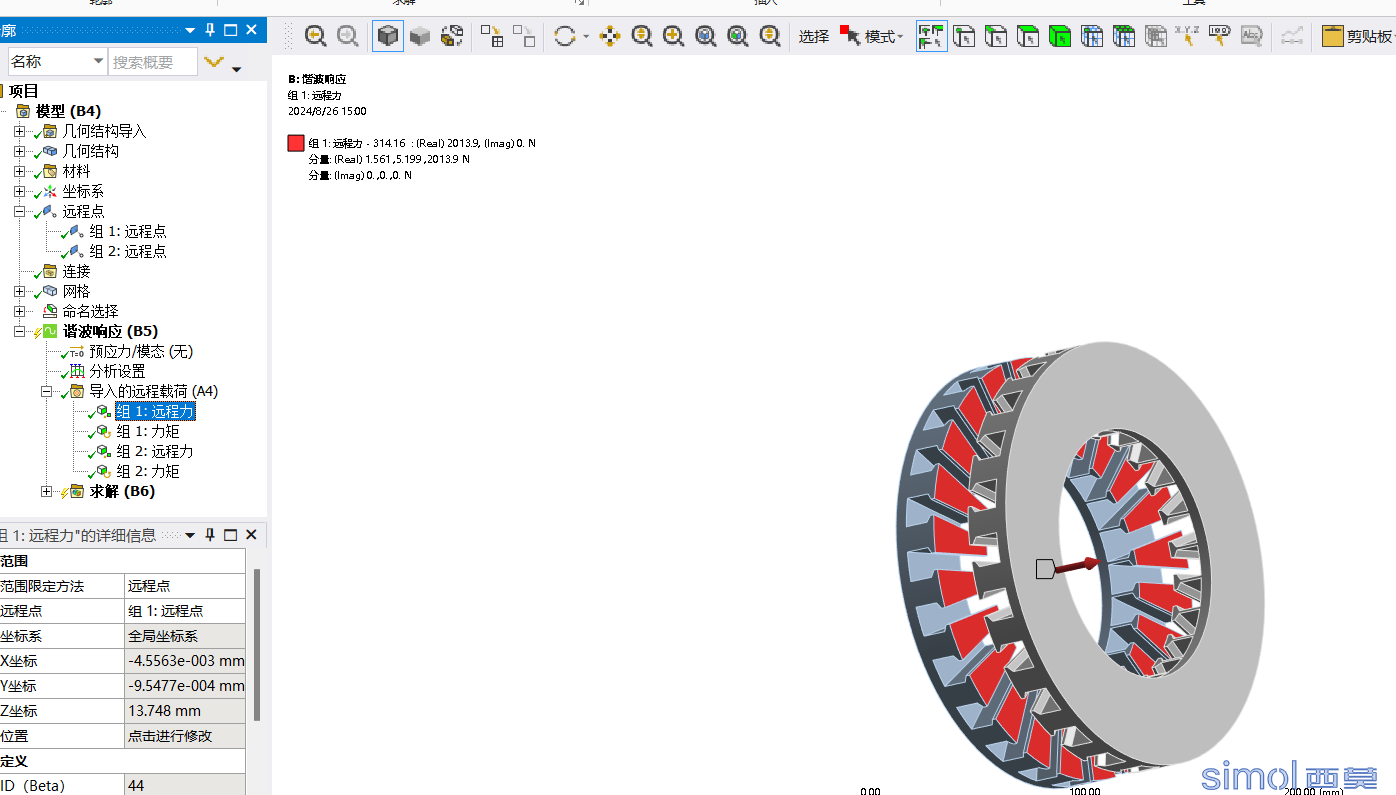Select 模型 (B4) in the tree
Viewport: 1396px width, 795px height.
[x=68, y=111]
